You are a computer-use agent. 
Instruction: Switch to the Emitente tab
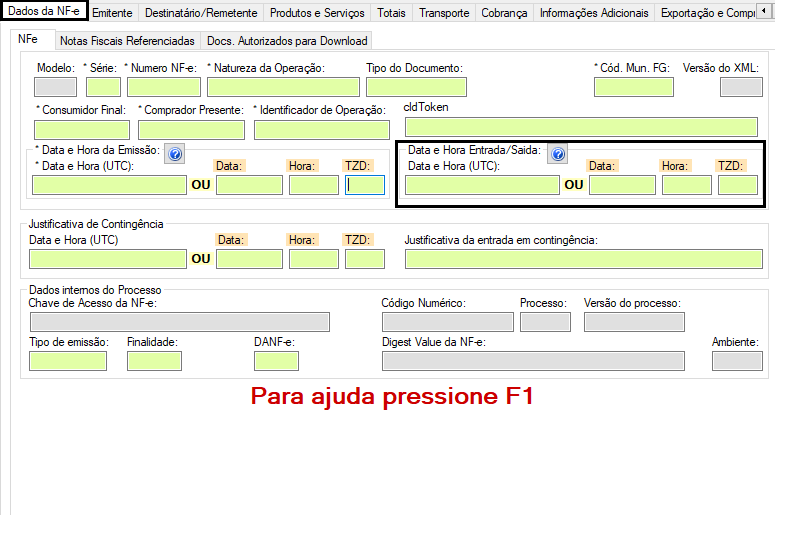click(112, 13)
